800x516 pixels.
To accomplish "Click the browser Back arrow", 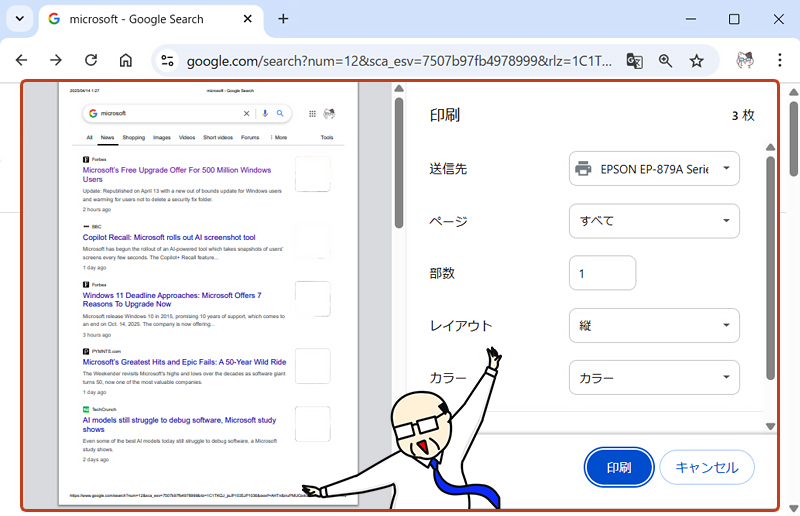I will click(21, 60).
